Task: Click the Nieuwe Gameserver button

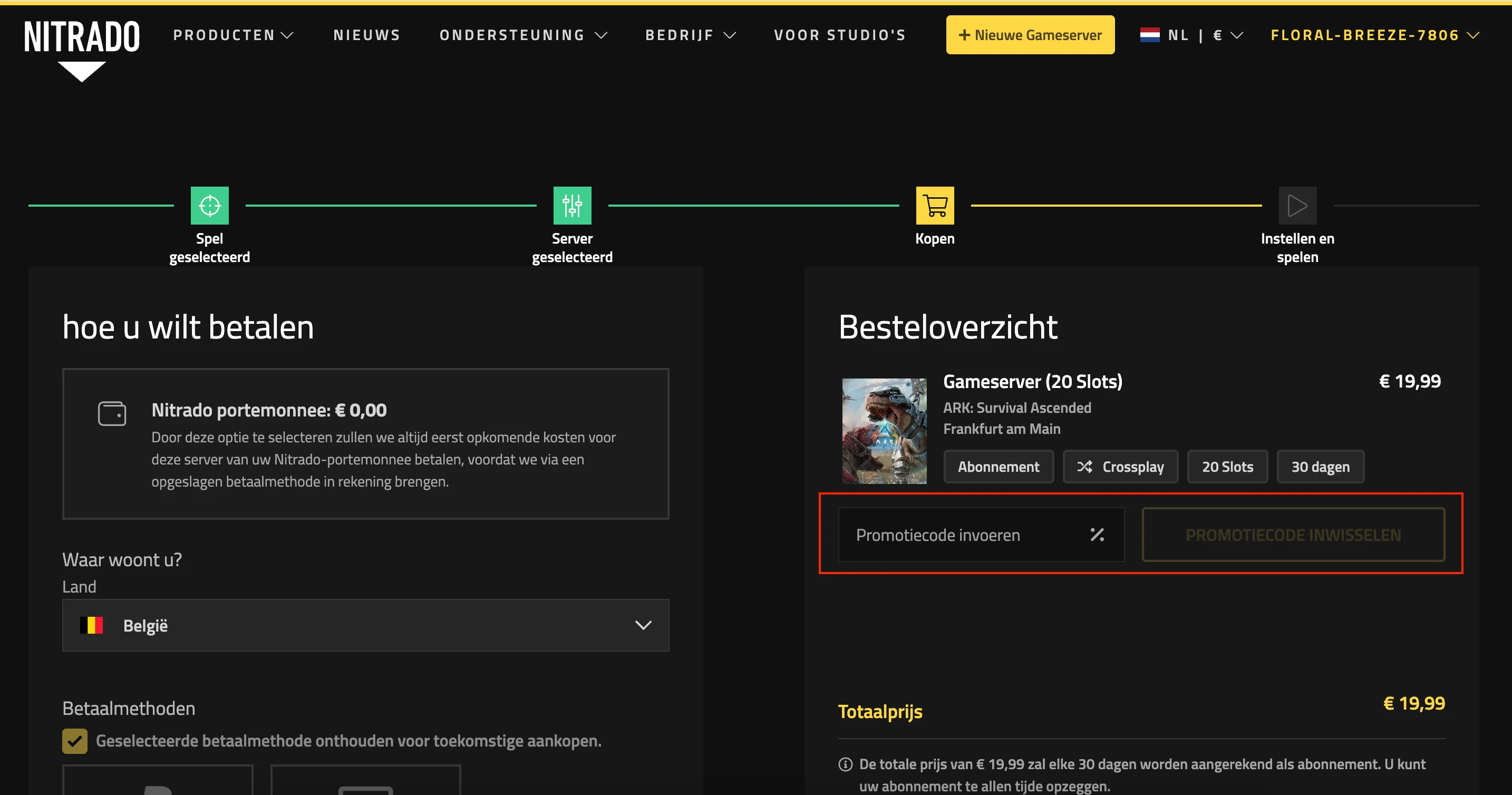Action: click(x=1030, y=35)
